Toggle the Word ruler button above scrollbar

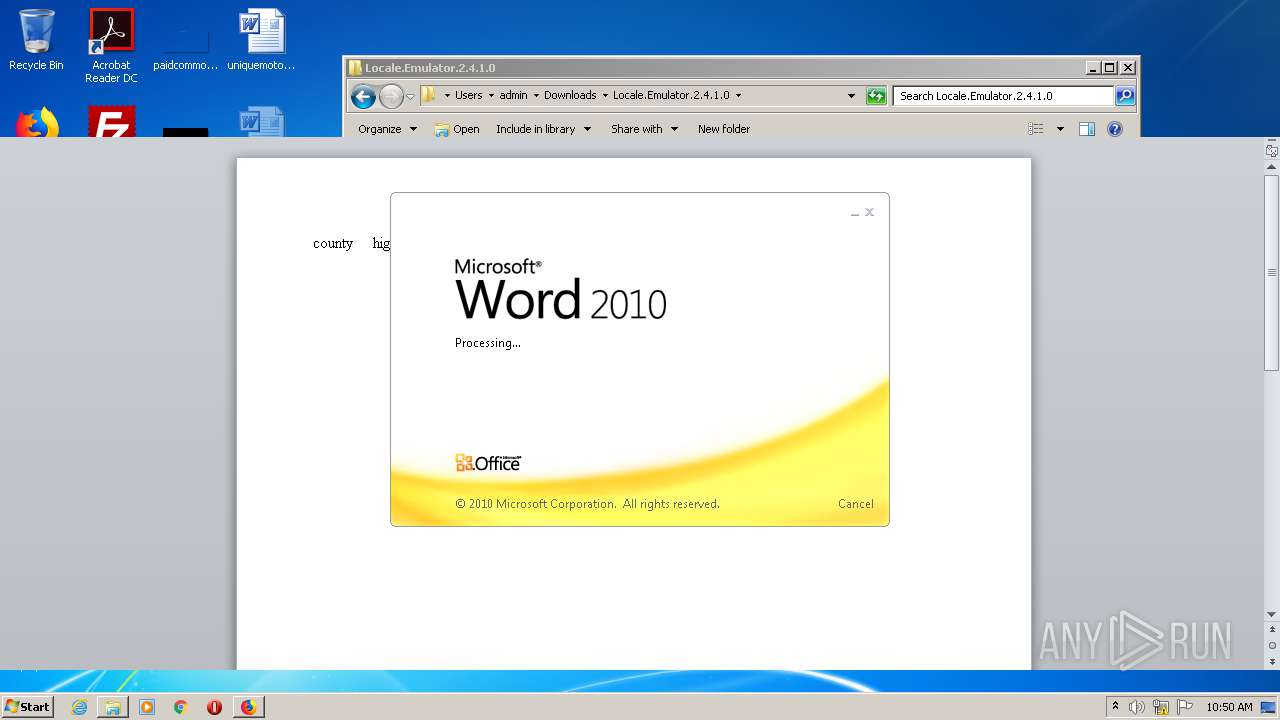(x=1272, y=151)
